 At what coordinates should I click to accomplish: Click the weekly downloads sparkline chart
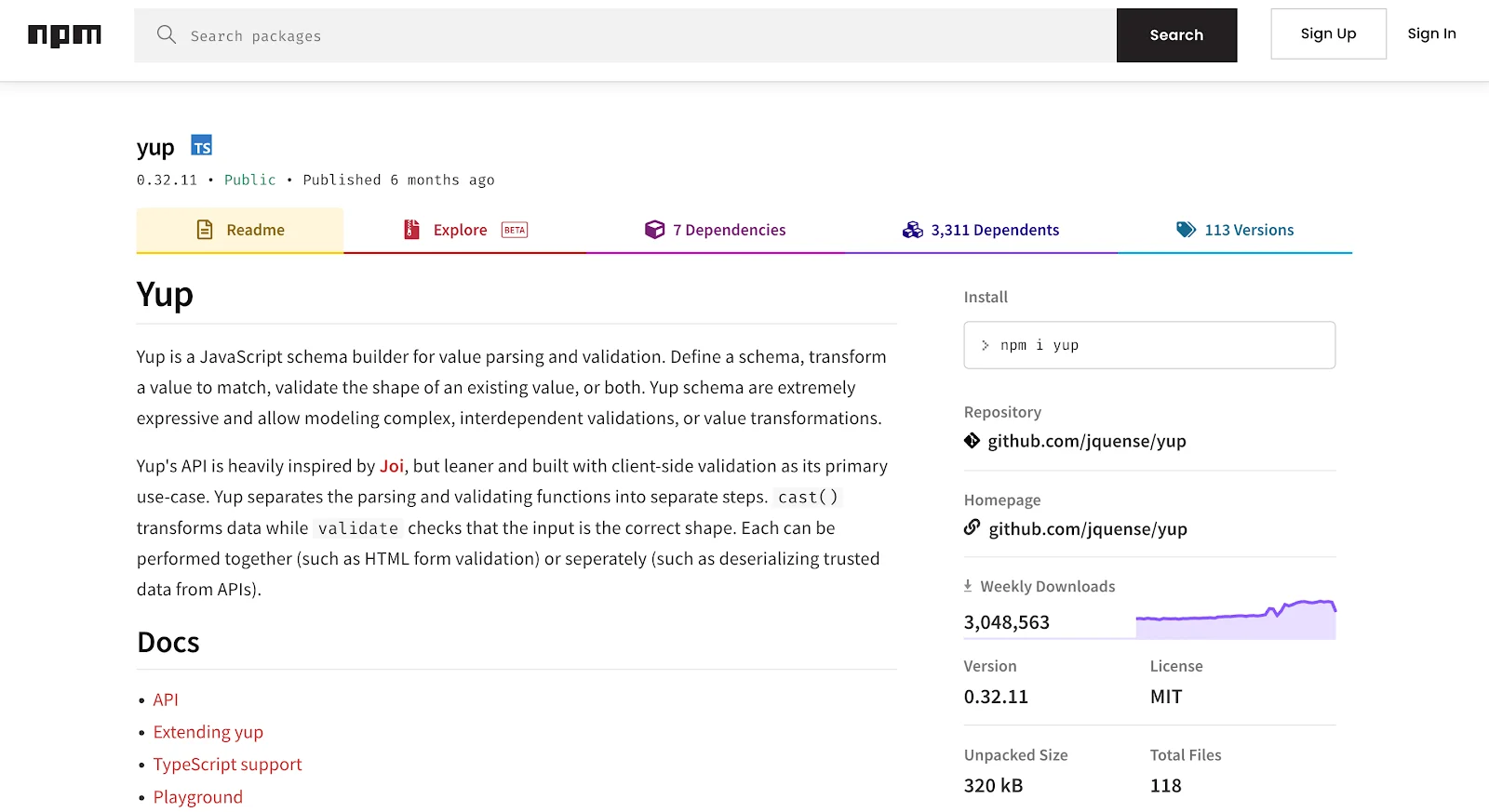point(1236,619)
